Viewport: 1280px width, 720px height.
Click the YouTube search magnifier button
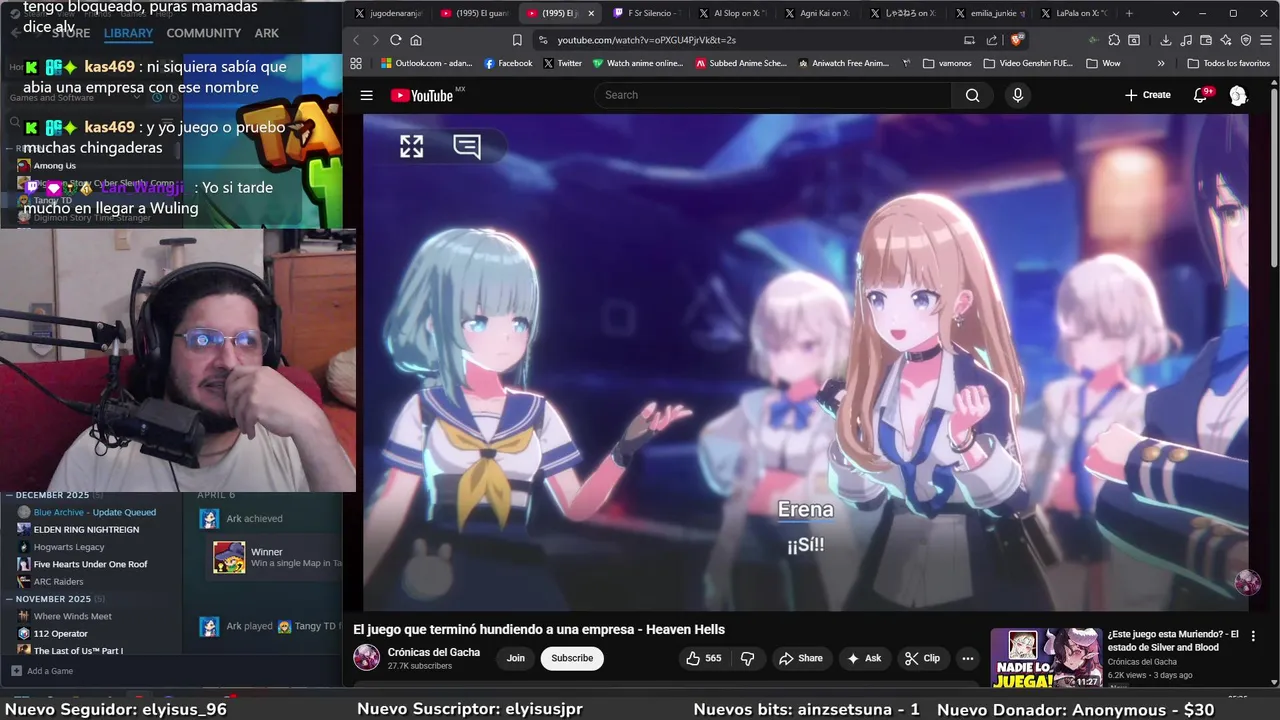972,95
